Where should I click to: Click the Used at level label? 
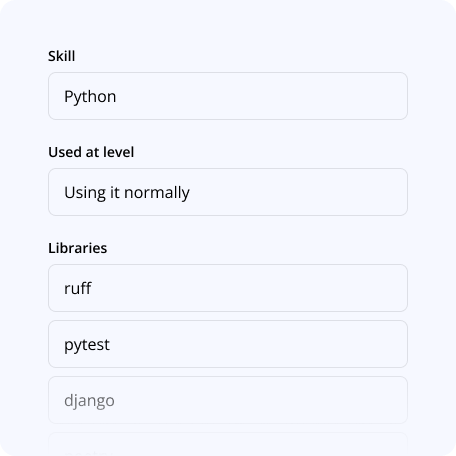pos(91,152)
